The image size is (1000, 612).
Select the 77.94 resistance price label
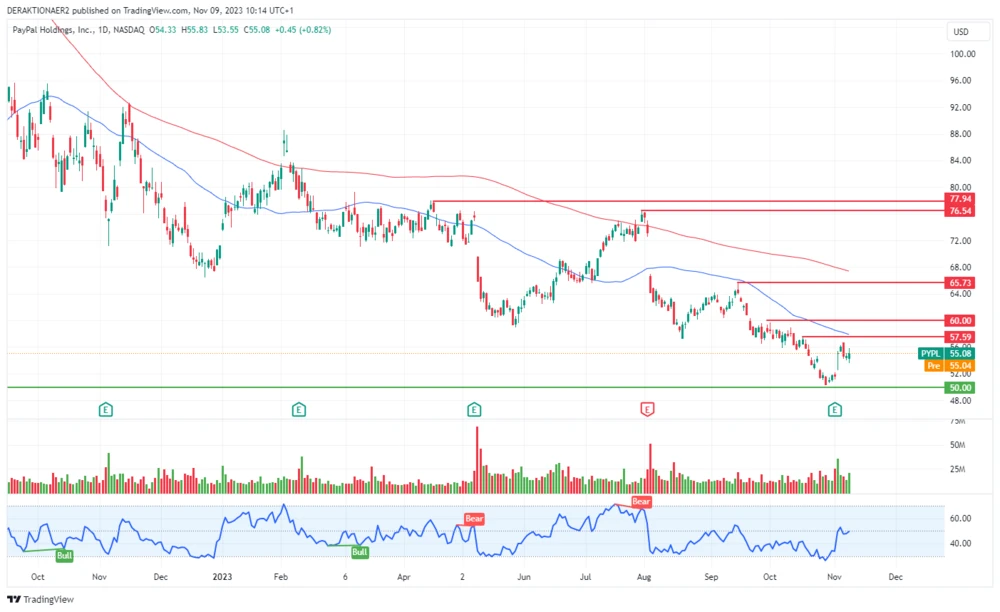pos(959,199)
